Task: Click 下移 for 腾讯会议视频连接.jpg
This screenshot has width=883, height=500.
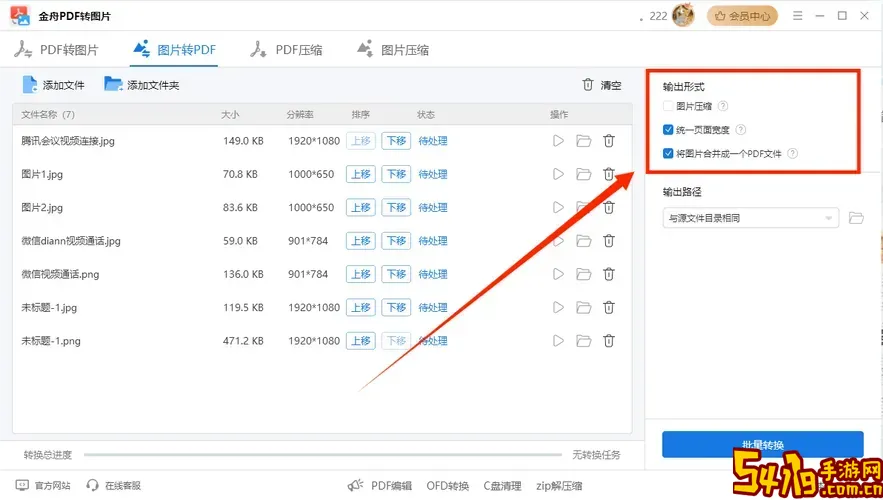Action: point(396,141)
